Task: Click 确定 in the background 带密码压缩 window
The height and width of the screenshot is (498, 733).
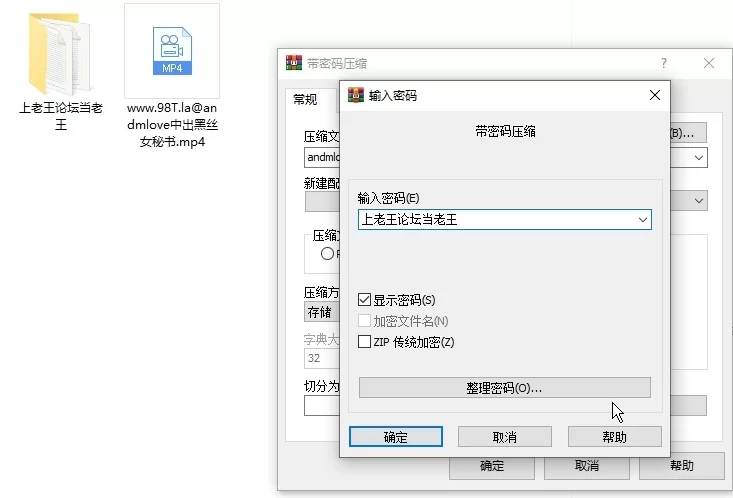Action: [492, 466]
